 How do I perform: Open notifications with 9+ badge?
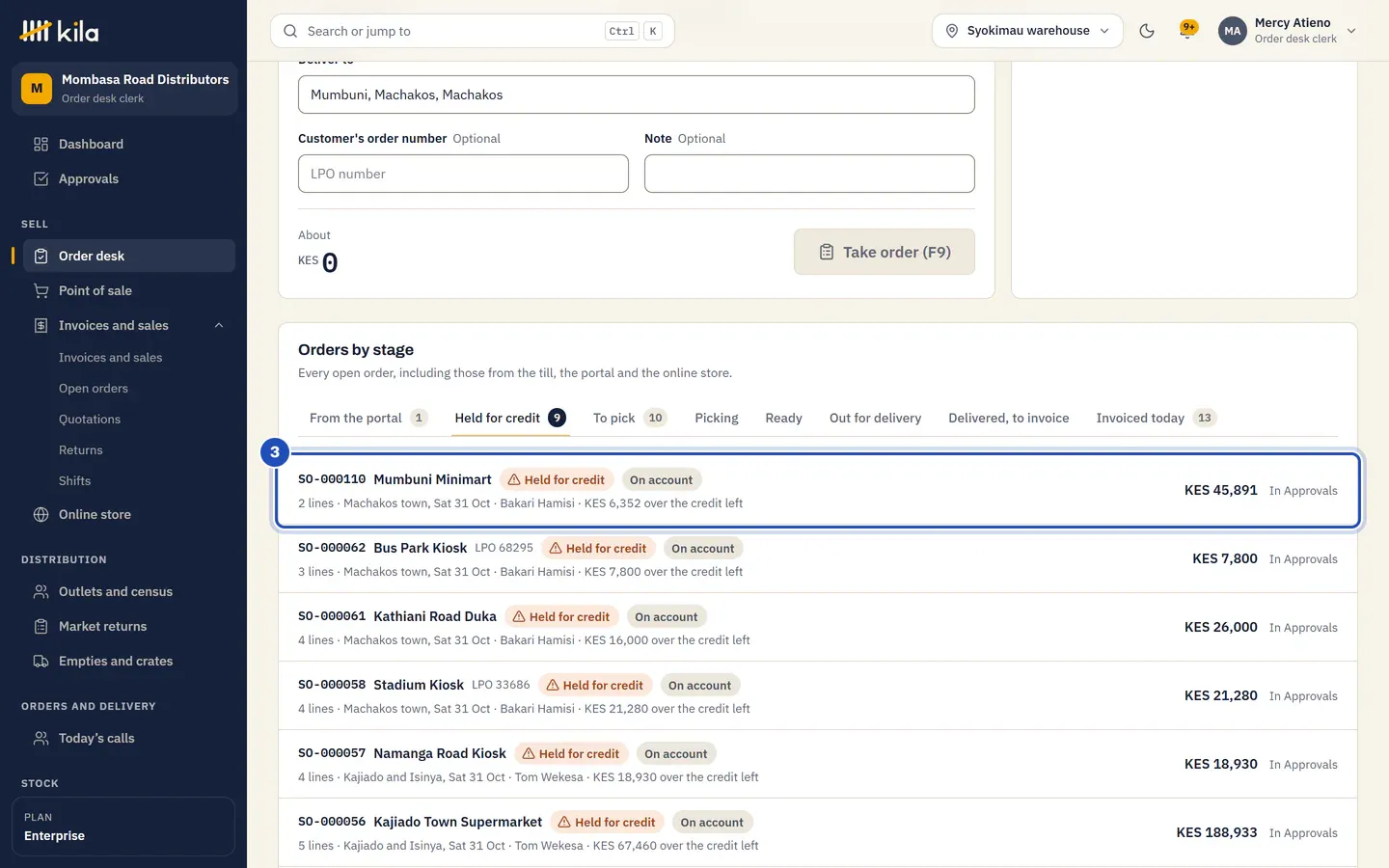1188,30
